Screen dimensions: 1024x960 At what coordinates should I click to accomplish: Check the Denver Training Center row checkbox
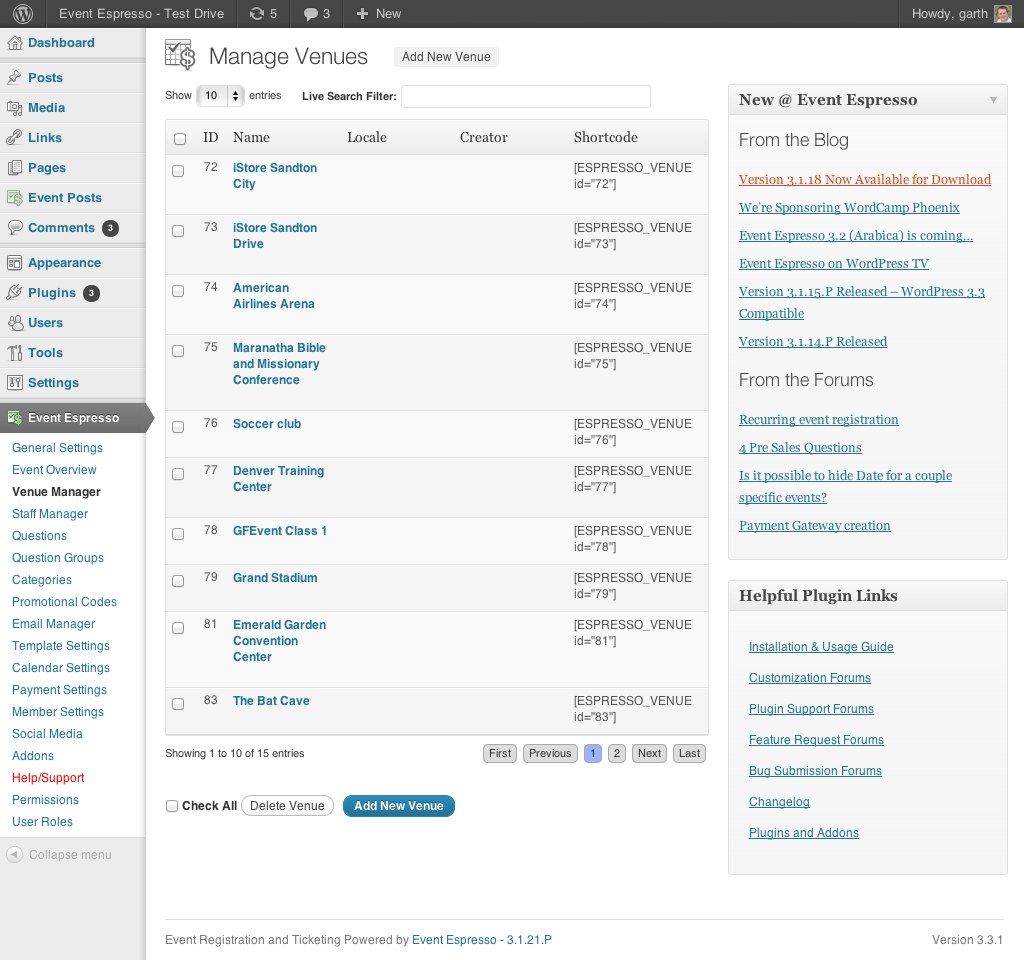click(x=178, y=474)
